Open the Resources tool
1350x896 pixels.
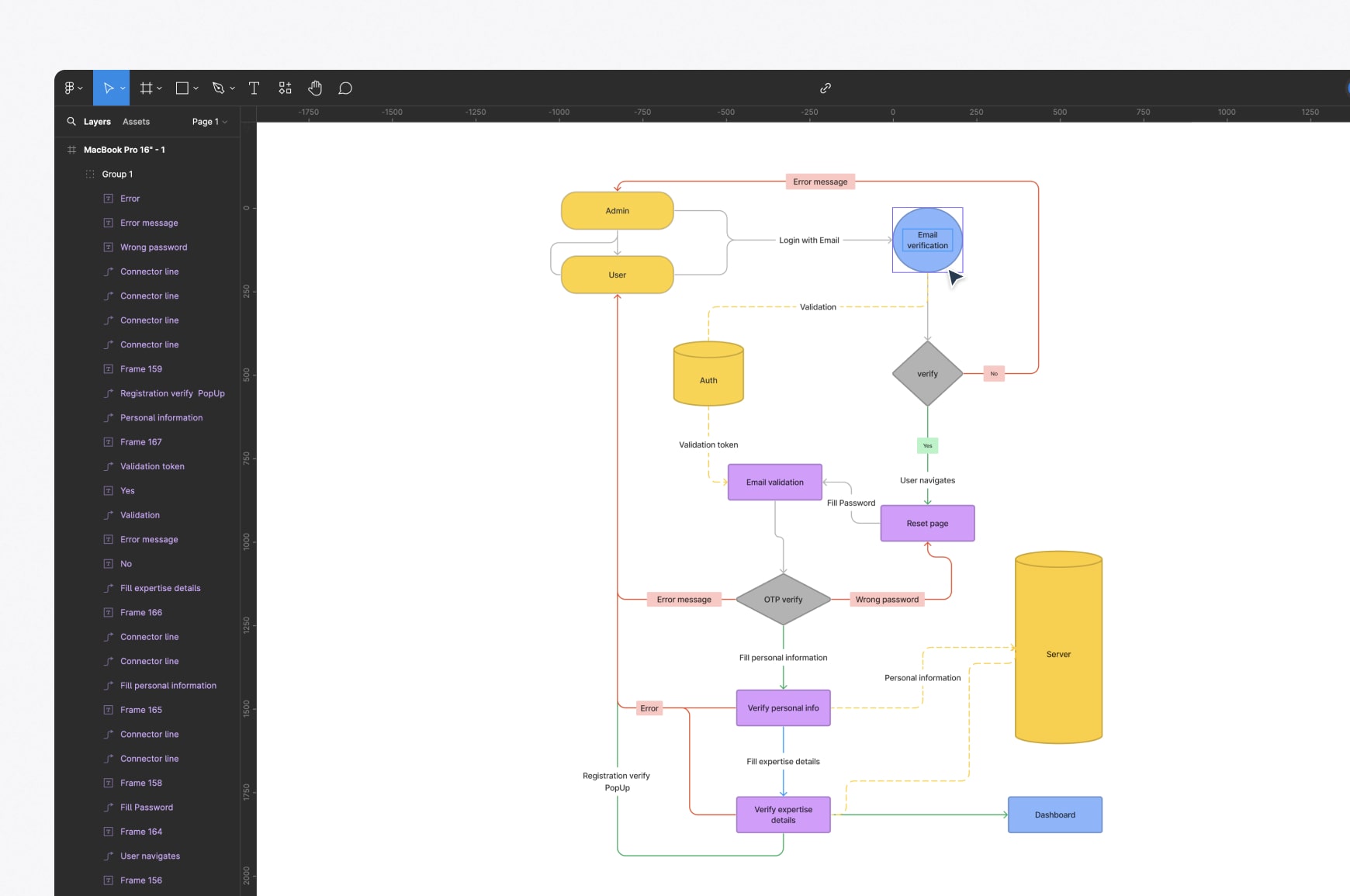point(285,88)
